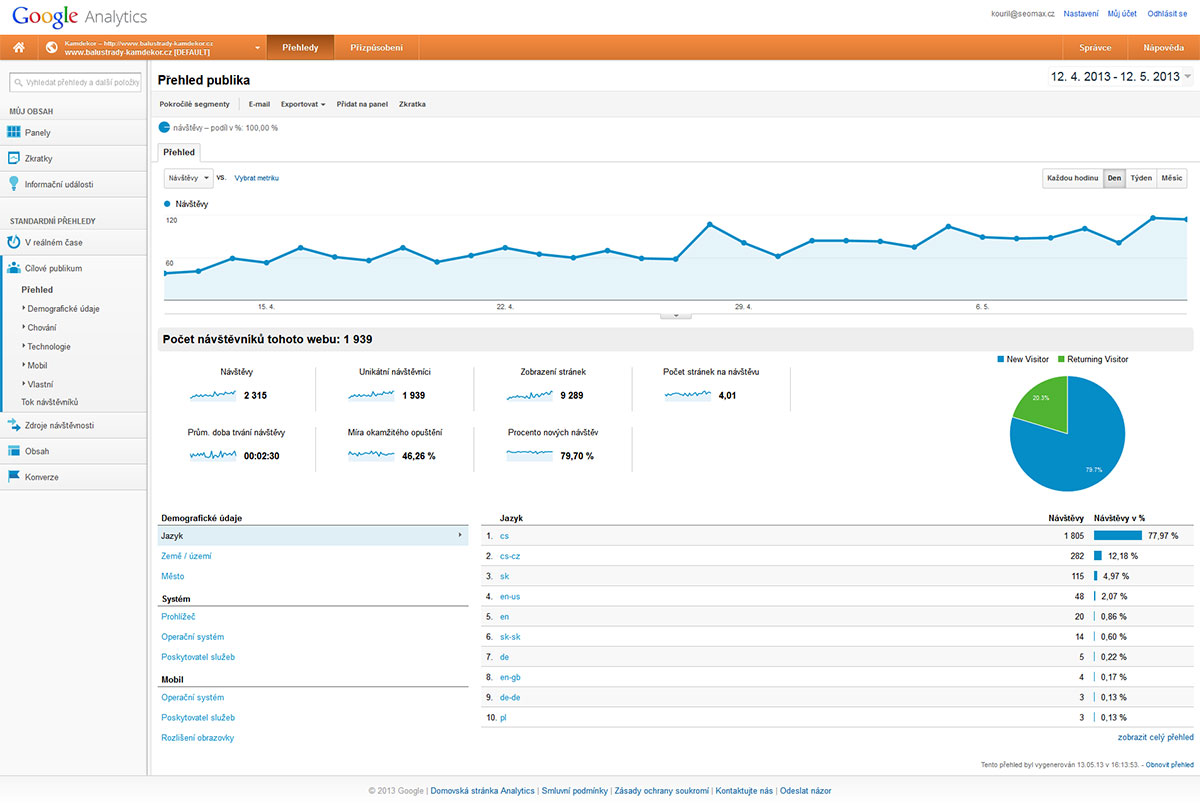Click the cs language row link

(504, 536)
